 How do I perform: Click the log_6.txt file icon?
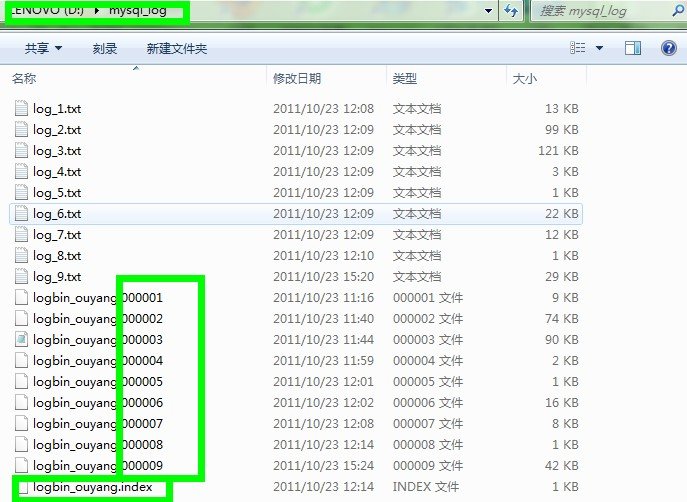click(x=21, y=213)
